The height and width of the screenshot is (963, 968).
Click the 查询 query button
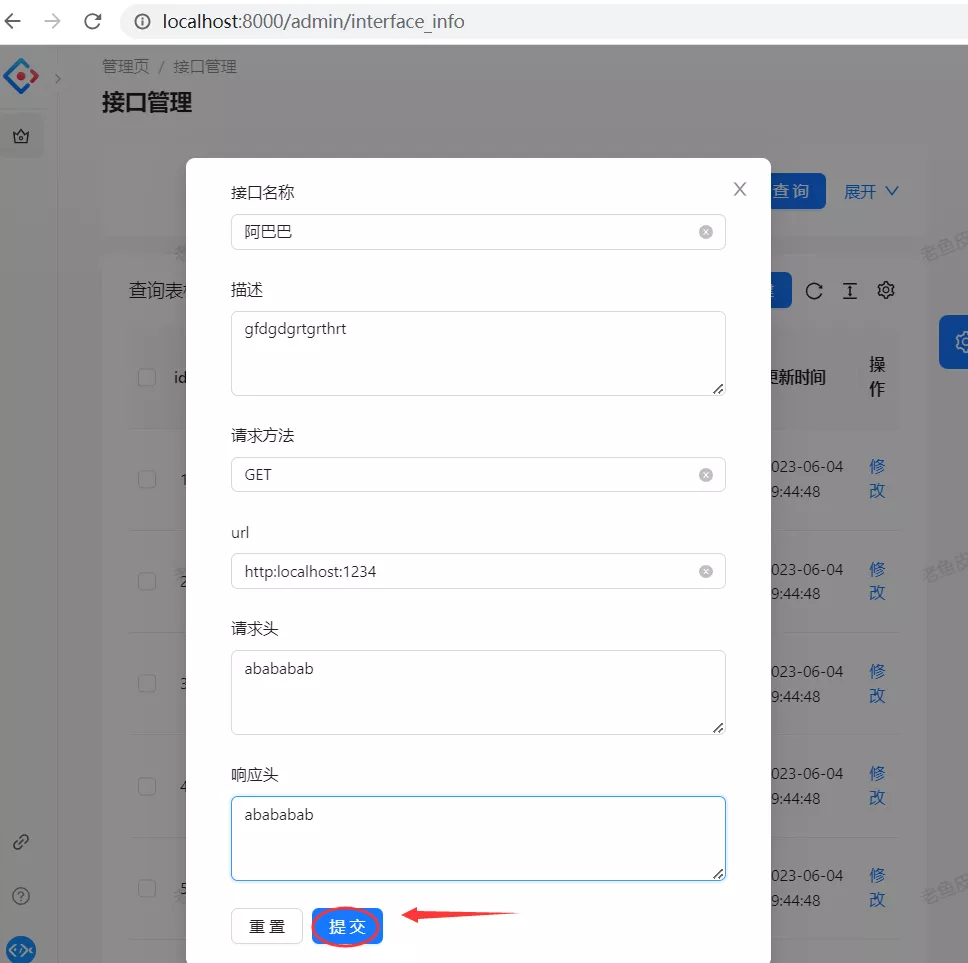[x=798, y=191]
